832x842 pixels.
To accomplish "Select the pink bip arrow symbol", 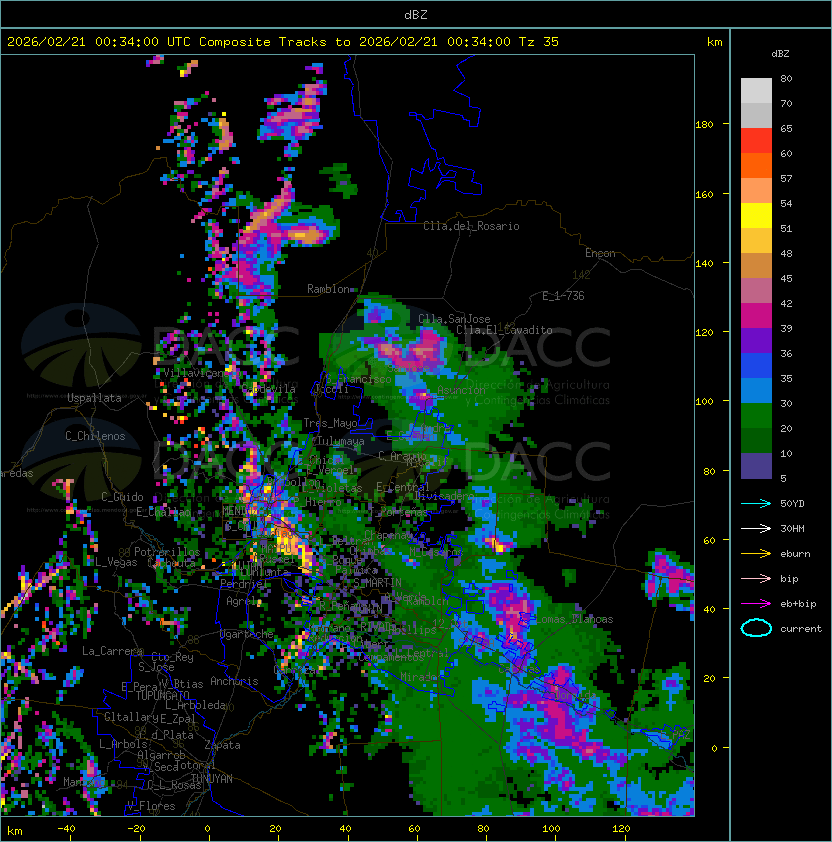I will [756, 578].
